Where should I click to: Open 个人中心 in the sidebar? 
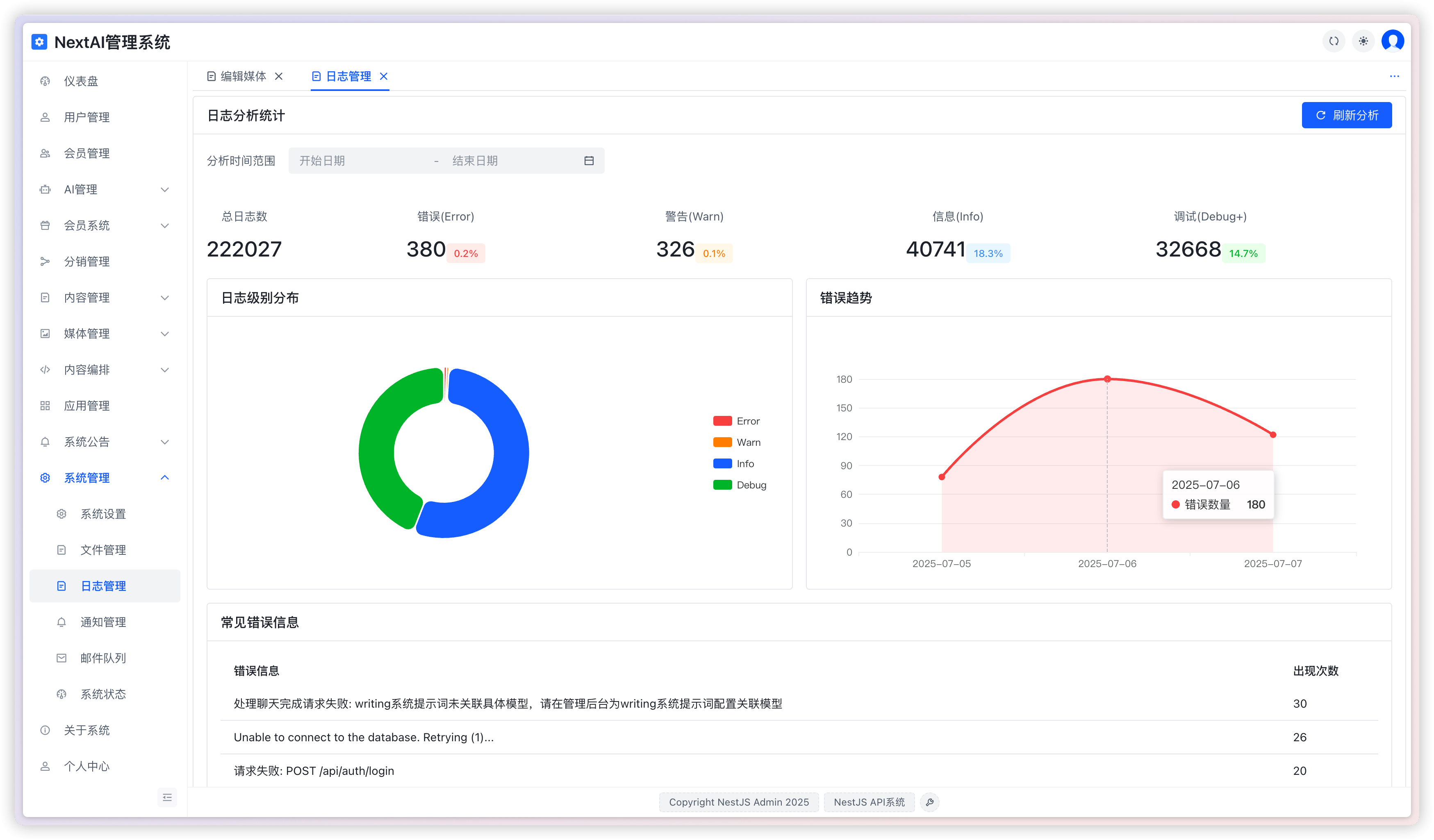pyautogui.click(x=105, y=766)
